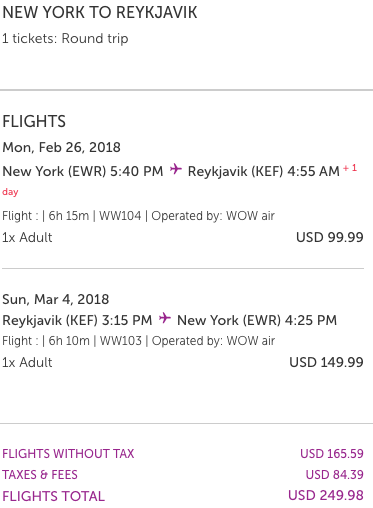
Task: Select flight number WW104 details line
Action: [138, 216]
